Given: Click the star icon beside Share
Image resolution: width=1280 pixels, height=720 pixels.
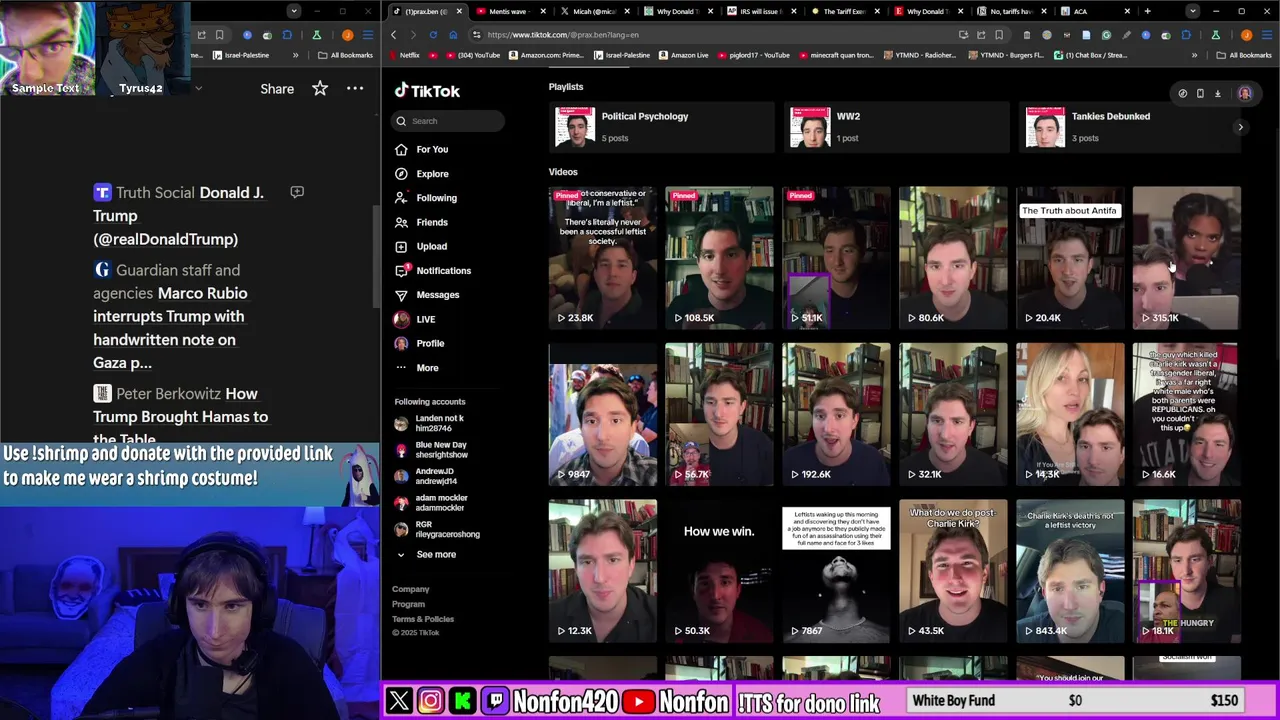Looking at the screenshot, I should click(320, 89).
